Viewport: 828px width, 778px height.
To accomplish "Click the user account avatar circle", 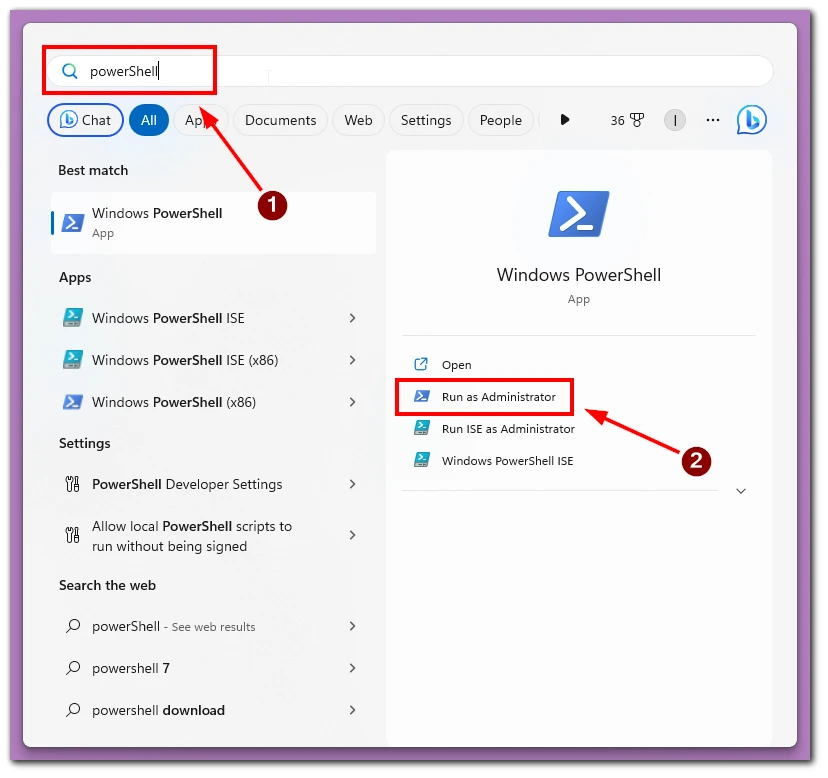I will click(674, 120).
